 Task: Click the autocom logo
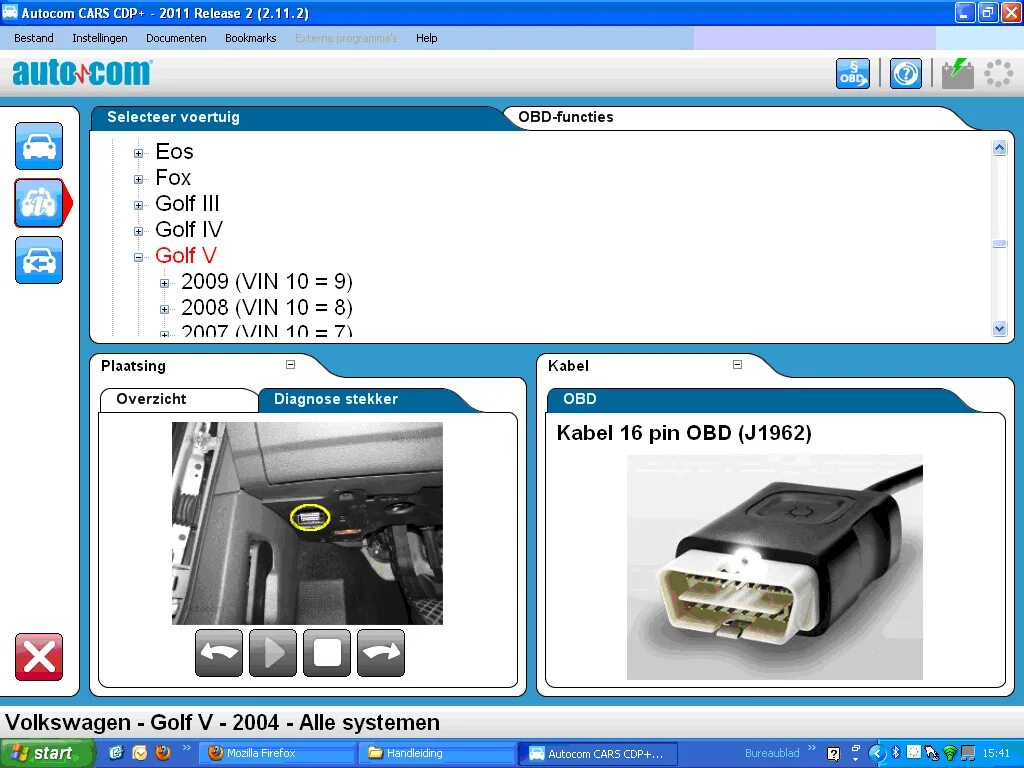pos(82,72)
